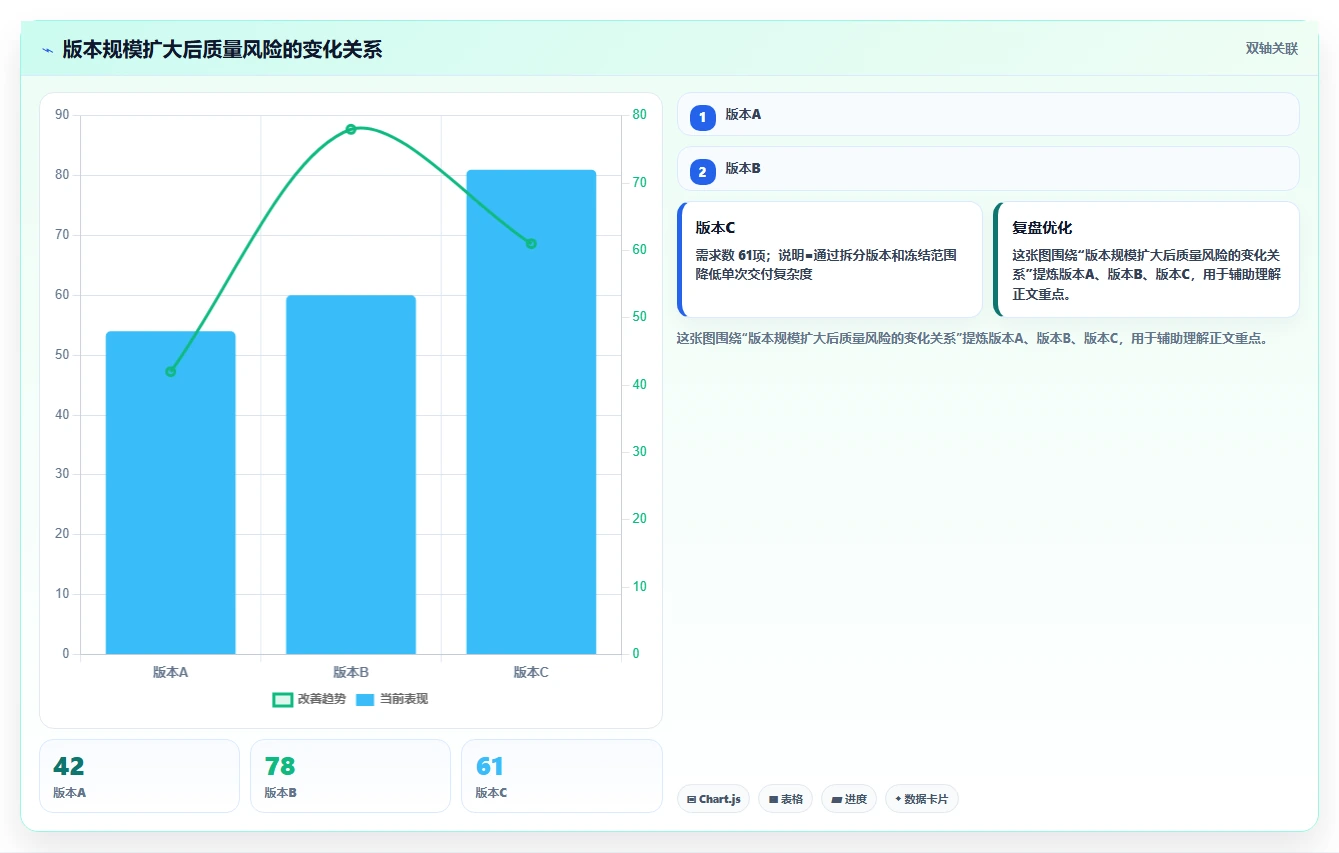The width and height of the screenshot is (1339, 853).
Task: Select the 61 版本C stat card
Action: [x=561, y=776]
